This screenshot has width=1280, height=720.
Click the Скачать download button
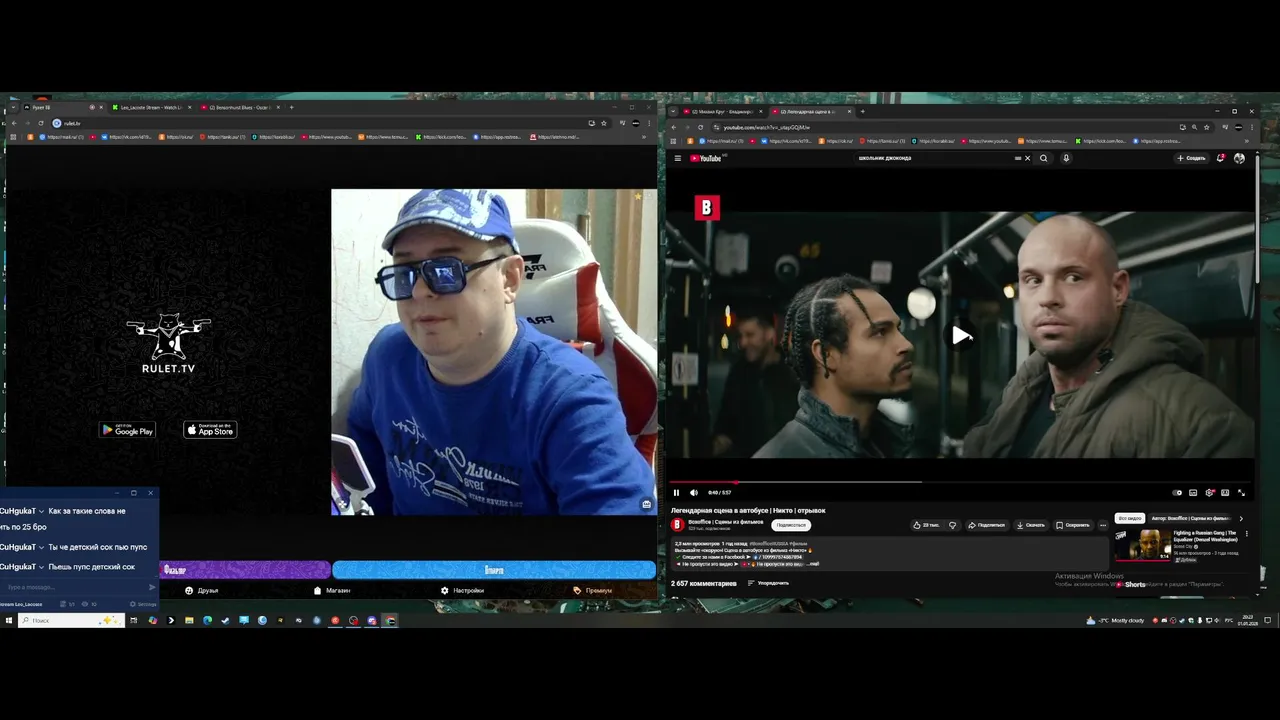pyautogui.click(x=1031, y=525)
